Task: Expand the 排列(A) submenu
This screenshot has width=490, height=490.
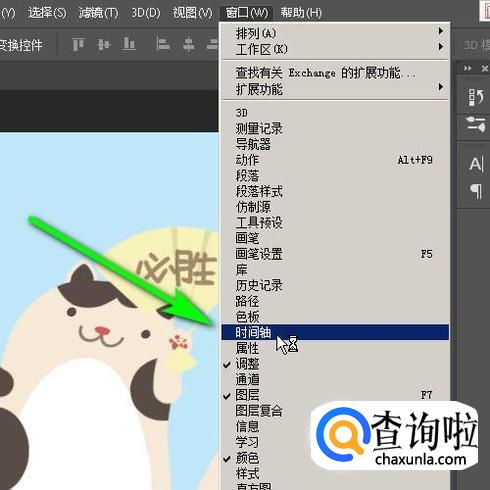Action: (335, 33)
